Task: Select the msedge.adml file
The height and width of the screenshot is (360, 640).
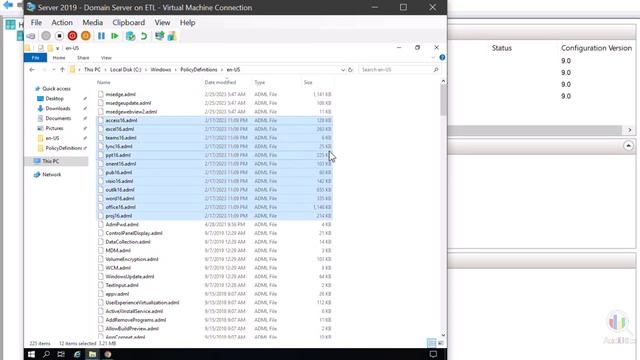Action: click(x=120, y=94)
